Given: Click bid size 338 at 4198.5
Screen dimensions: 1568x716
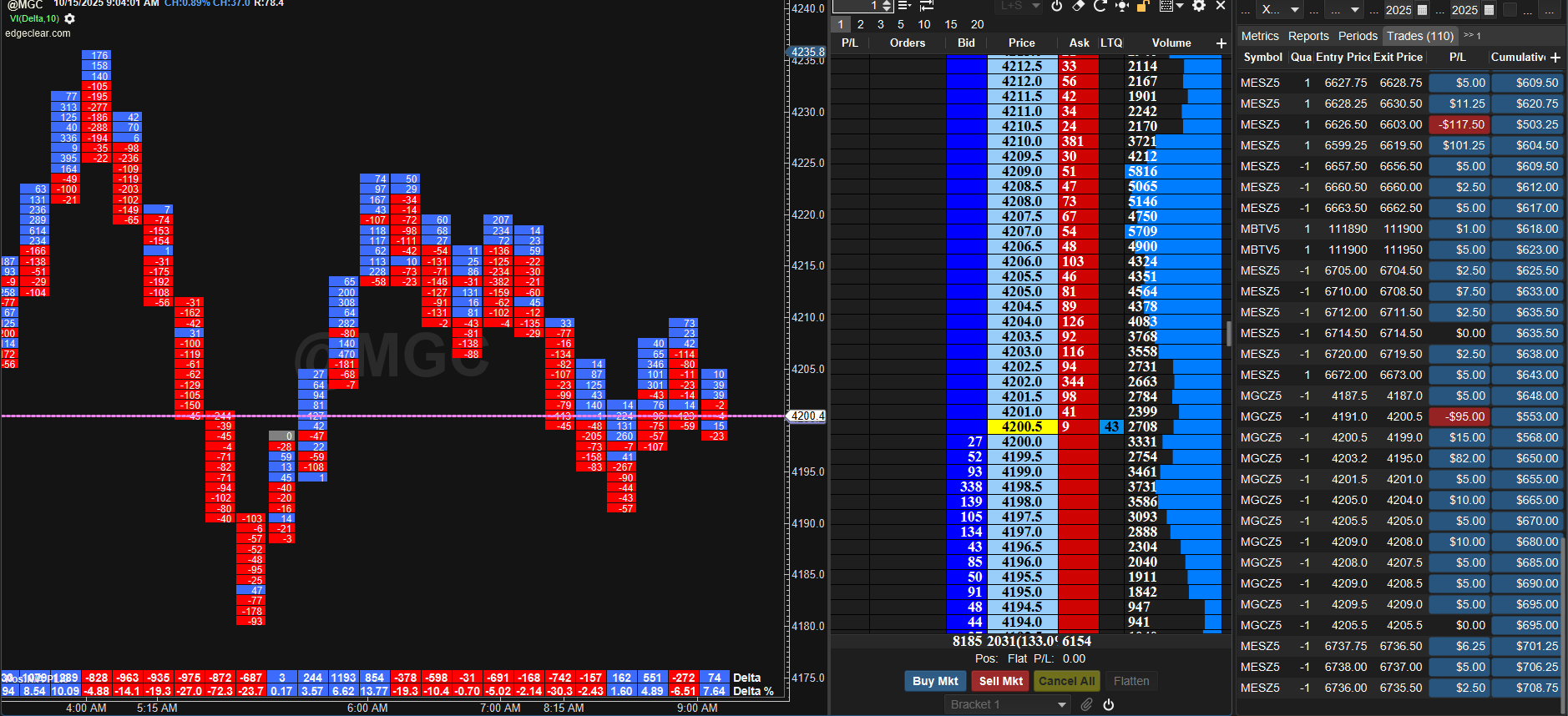Looking at the screenshot, I should coord(966,487).
